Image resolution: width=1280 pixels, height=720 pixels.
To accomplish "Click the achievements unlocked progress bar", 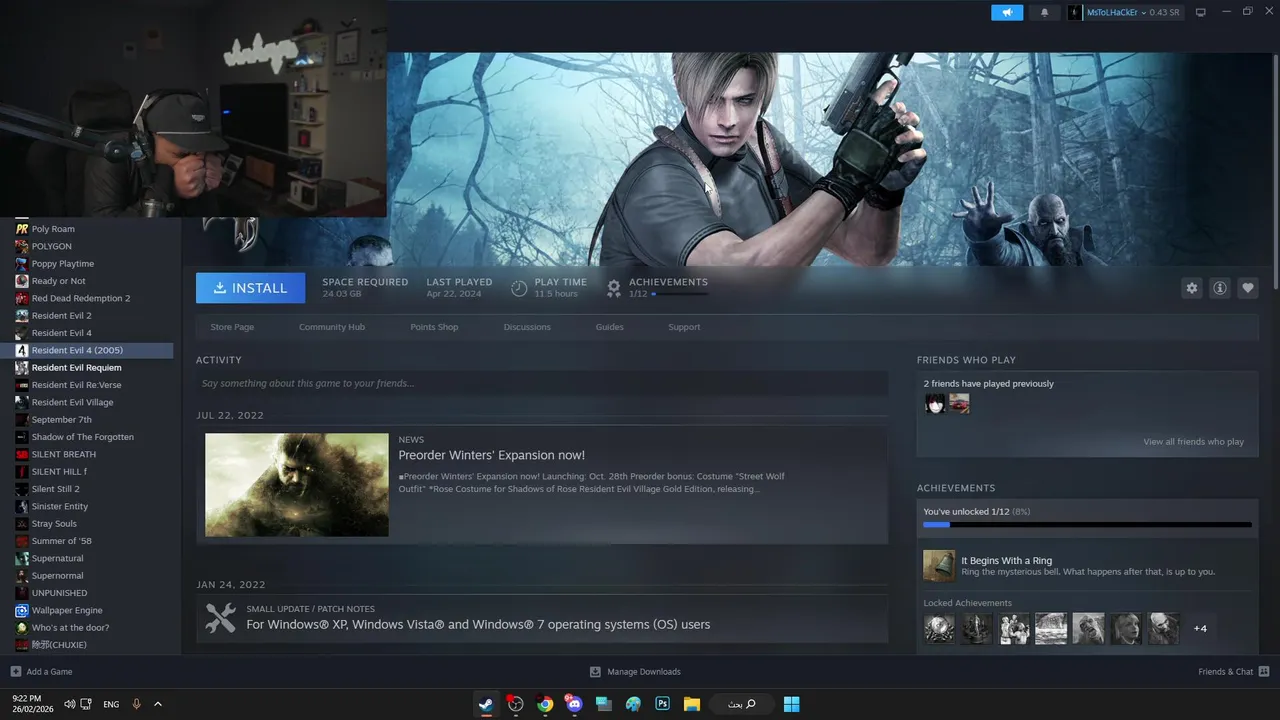I will click(x=1087, y=524).
